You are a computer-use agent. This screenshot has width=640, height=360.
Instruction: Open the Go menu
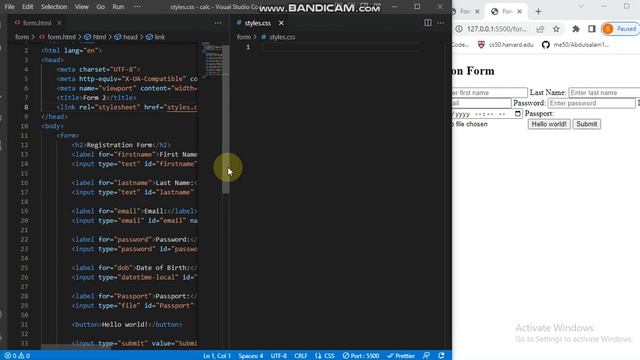point(100,7)
